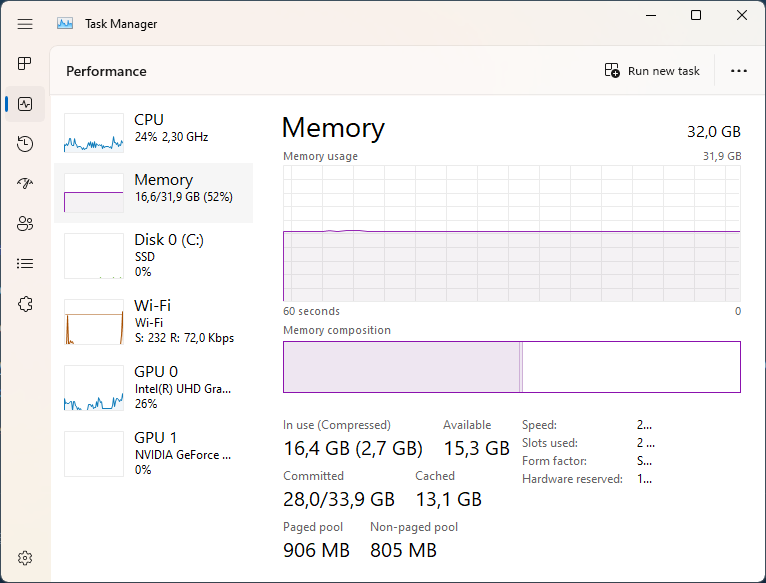Open the Services page puzzle icon

pyautogui.click(x=25, y=304)
